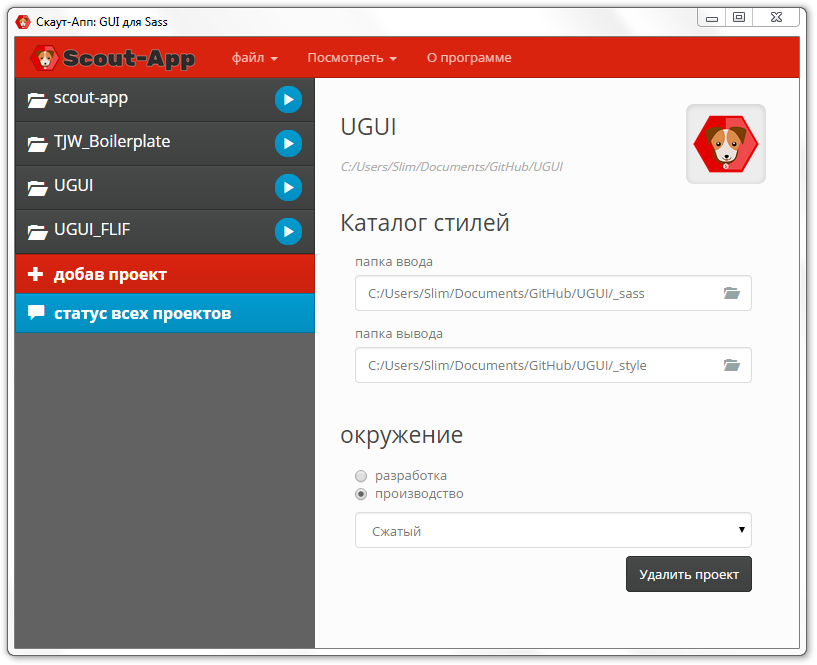Screen dimensions: 817x665
Task: Expand the Посмотреть menu
Action: 352,57
